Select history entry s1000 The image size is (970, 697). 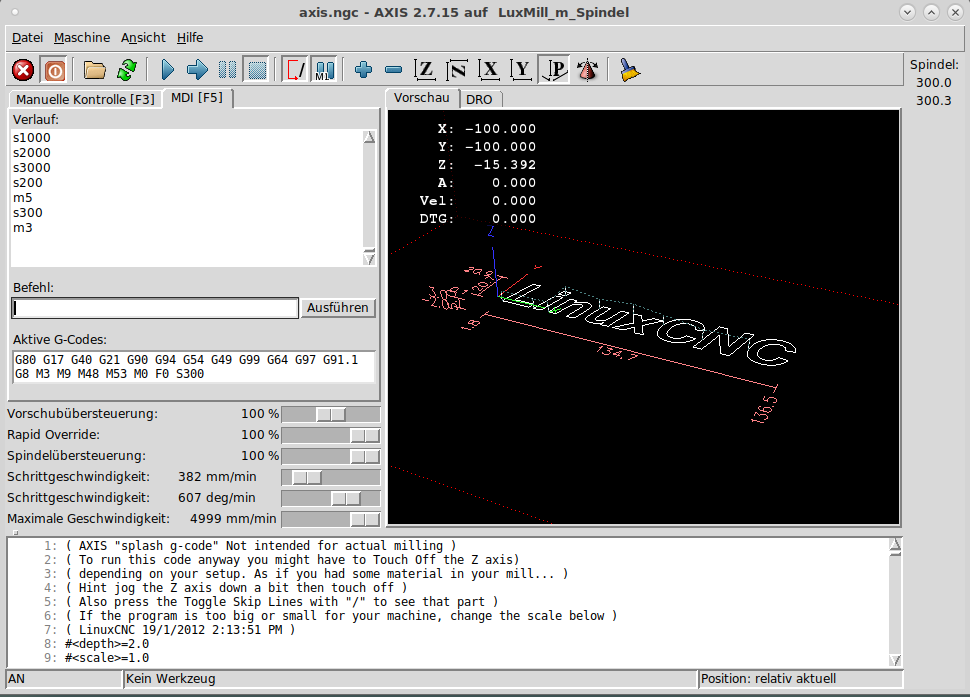tap(32, 138)
